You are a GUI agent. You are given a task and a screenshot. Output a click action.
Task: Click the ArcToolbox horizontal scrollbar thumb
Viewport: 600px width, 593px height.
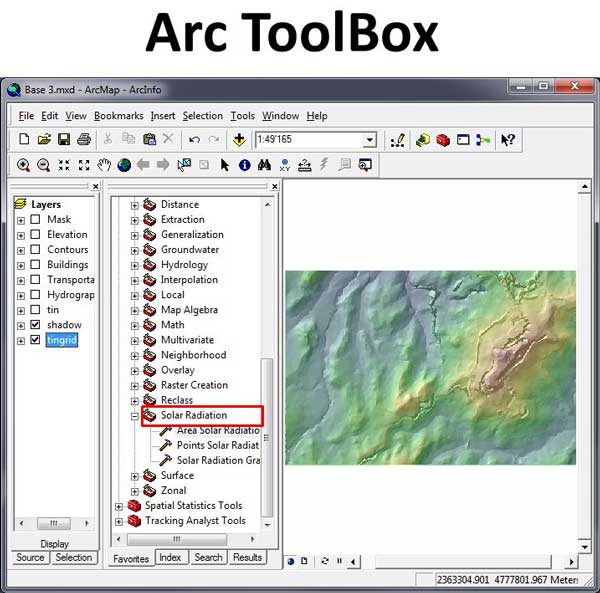(x=177, y=539)
